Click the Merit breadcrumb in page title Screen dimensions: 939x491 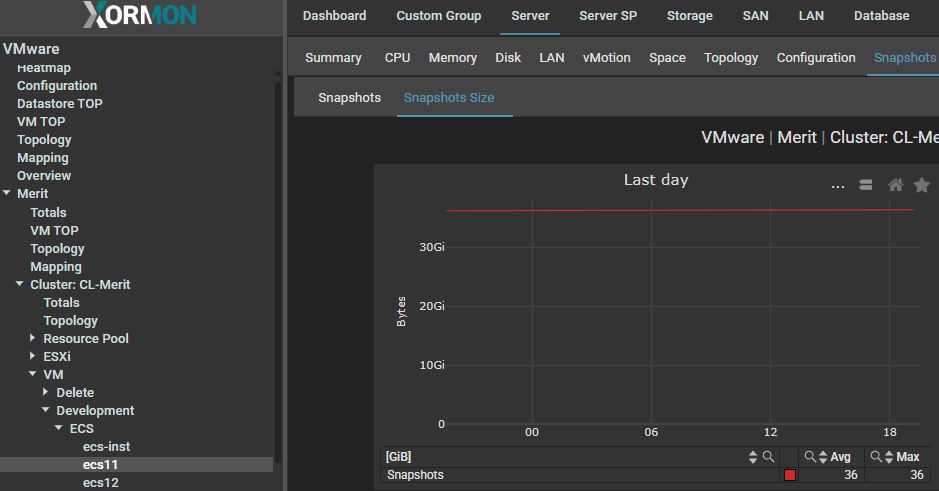pyautogui.click(x=796, y=137)
